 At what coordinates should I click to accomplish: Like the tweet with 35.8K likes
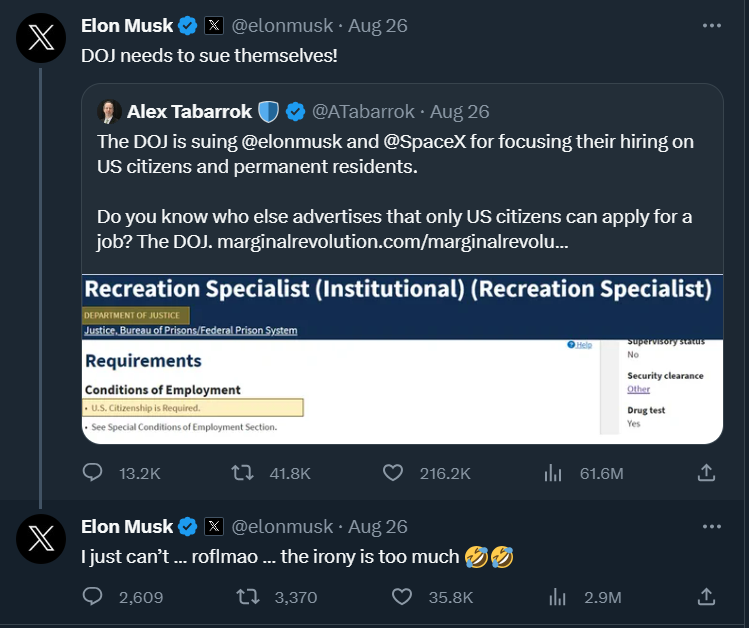click(402, 596)
